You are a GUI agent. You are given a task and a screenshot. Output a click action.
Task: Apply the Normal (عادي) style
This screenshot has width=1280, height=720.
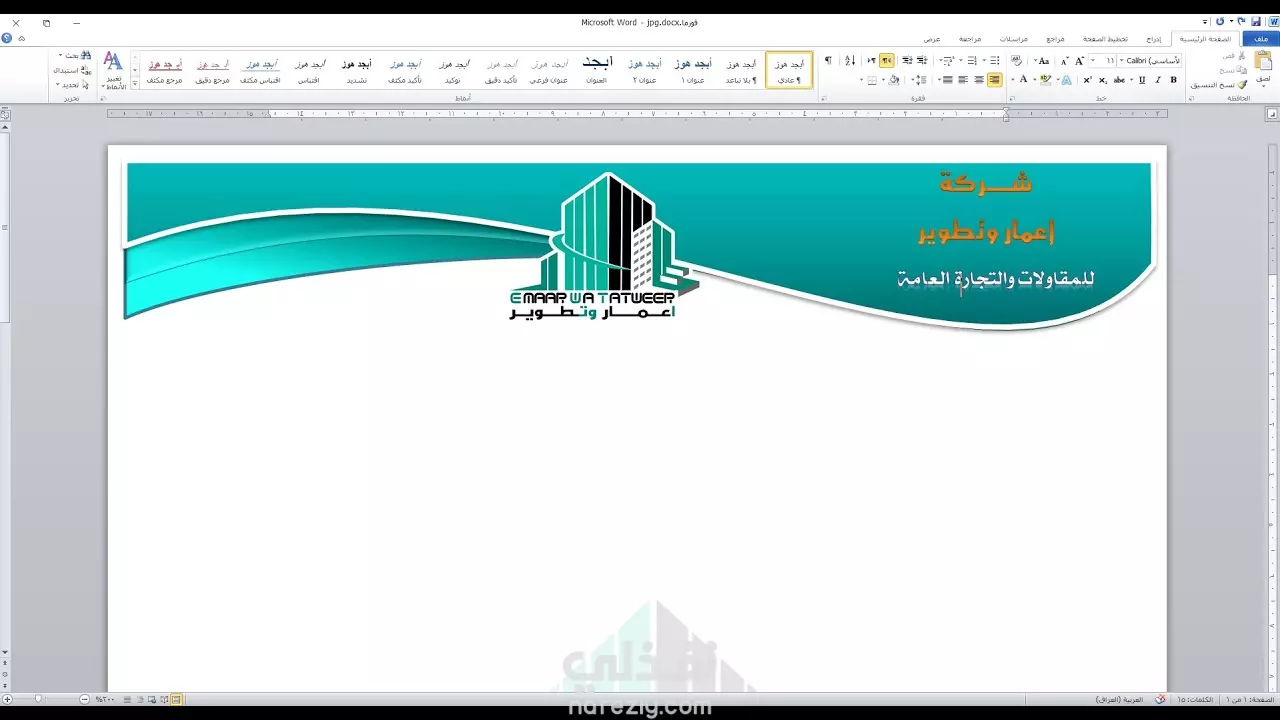click(x=789, y=70)
